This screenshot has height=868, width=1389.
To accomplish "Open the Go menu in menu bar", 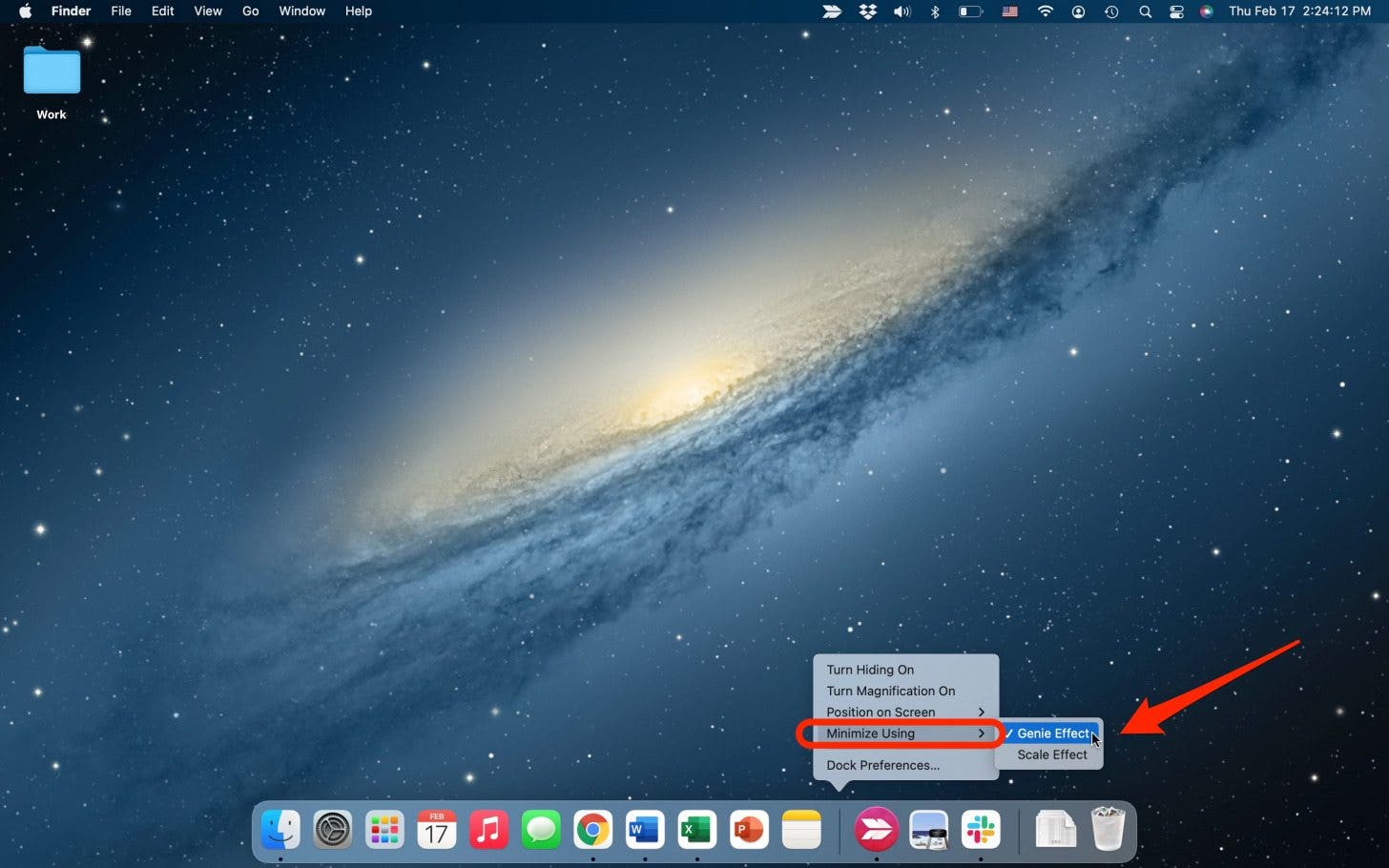I will pyautogui.click(x=250, y=11).
